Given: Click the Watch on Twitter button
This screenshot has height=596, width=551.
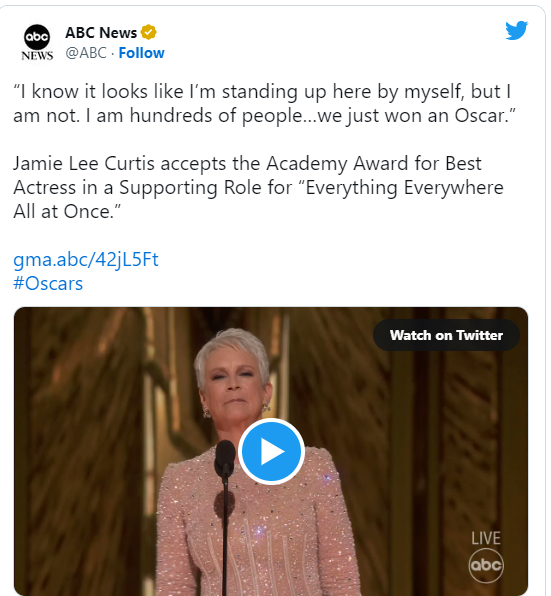Looking at the screenshot, I should pyautogui.click(x=446, y=335).
